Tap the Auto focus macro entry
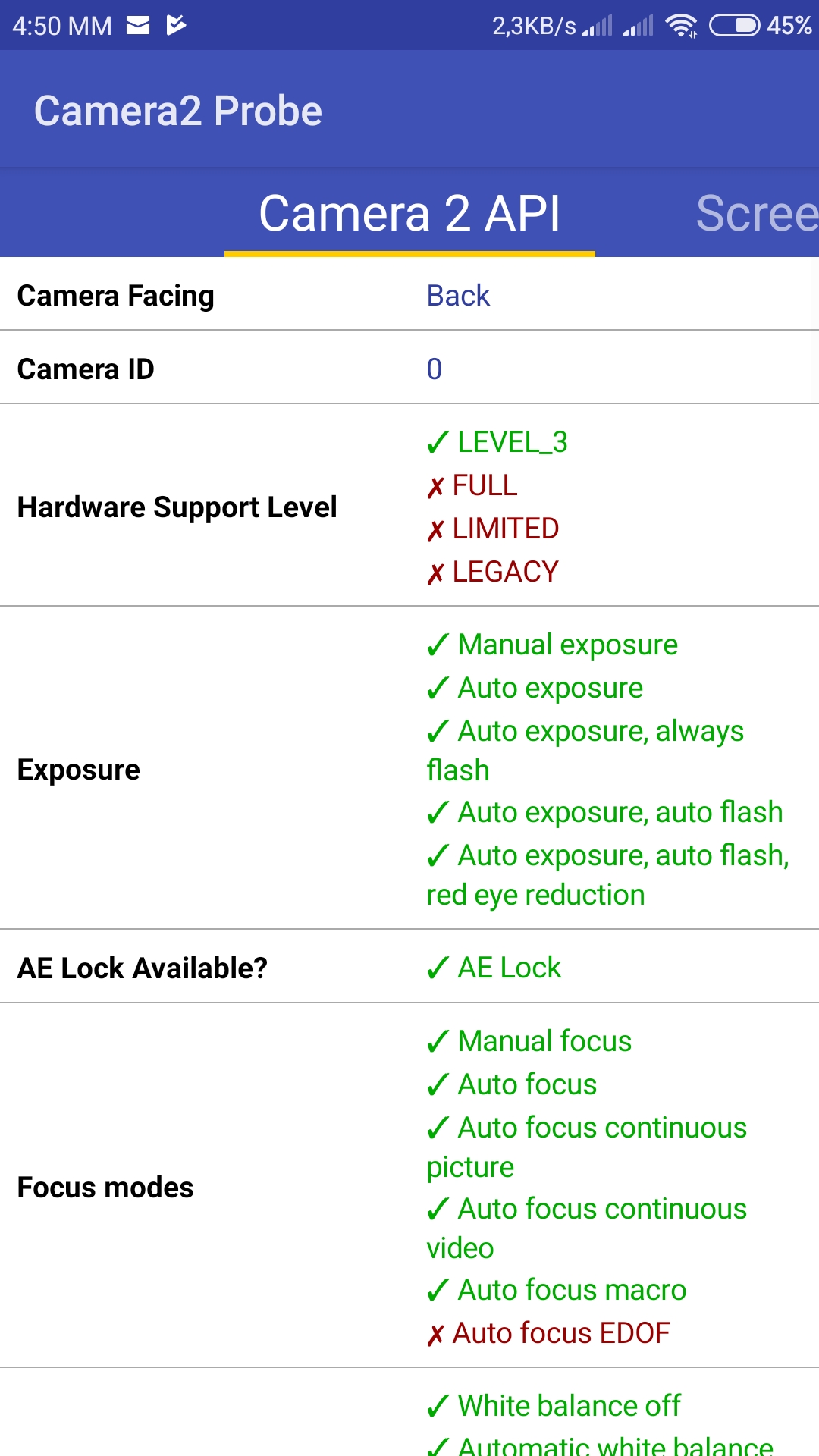The height and width of the screenshot is (1456, 819). pyautogui.click(x=572, y=1290)
